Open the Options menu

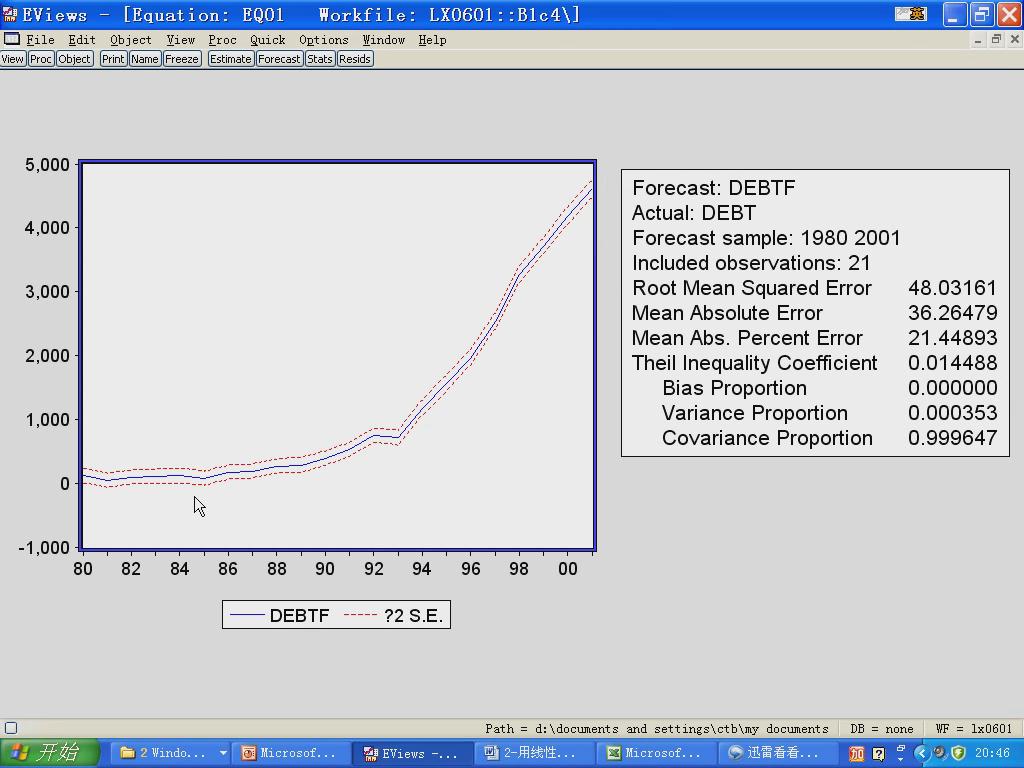coord(323,40)
